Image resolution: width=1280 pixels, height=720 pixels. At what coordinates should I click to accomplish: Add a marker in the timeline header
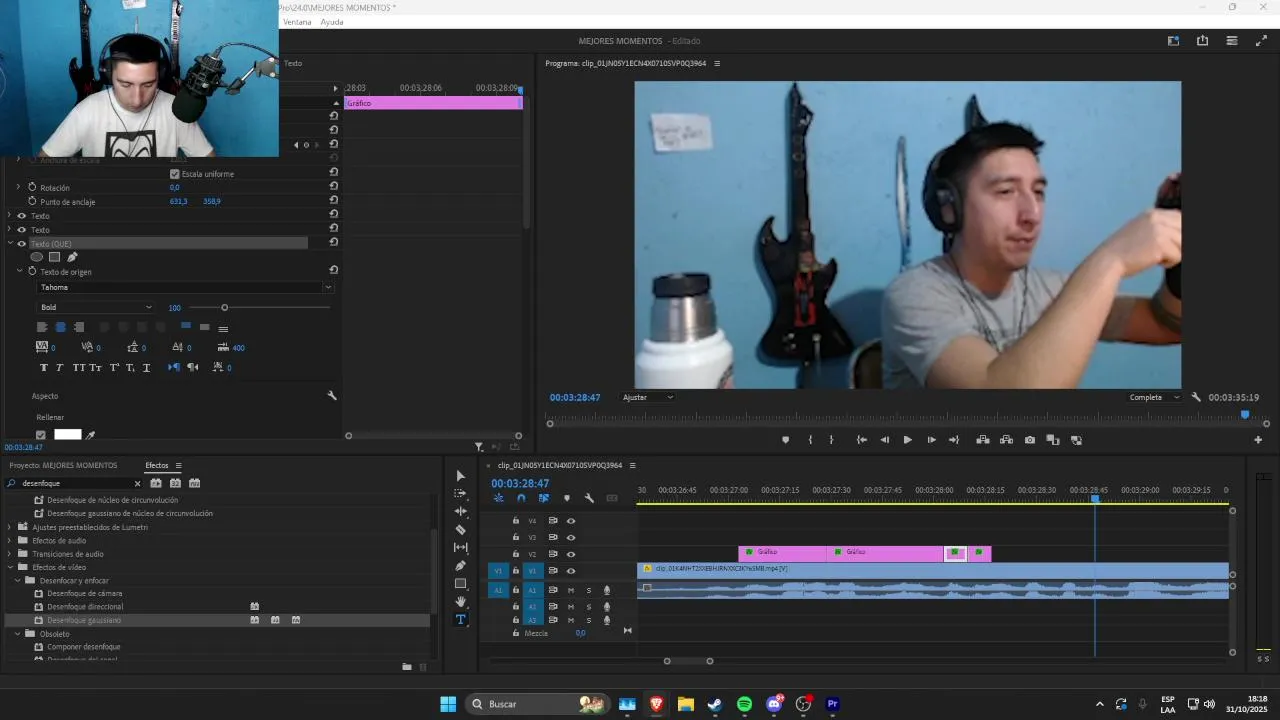pos(567,498)
